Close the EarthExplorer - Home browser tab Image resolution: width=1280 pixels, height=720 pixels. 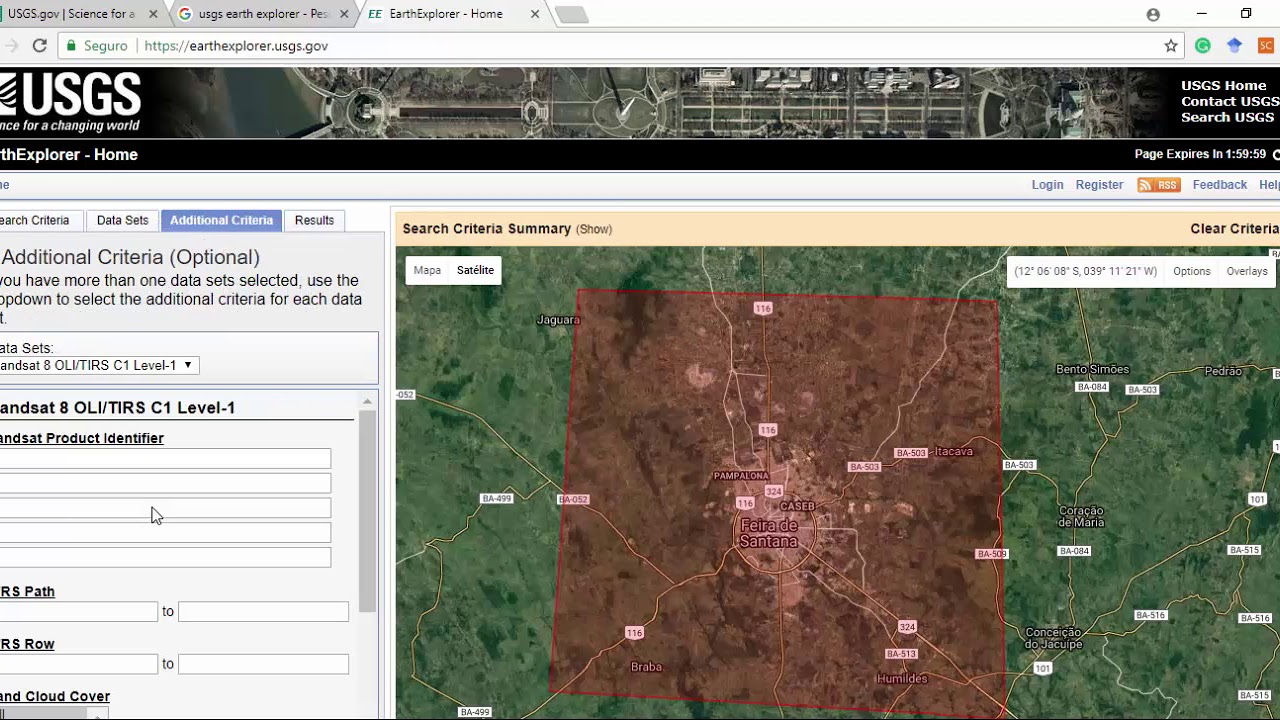(535, 14)
